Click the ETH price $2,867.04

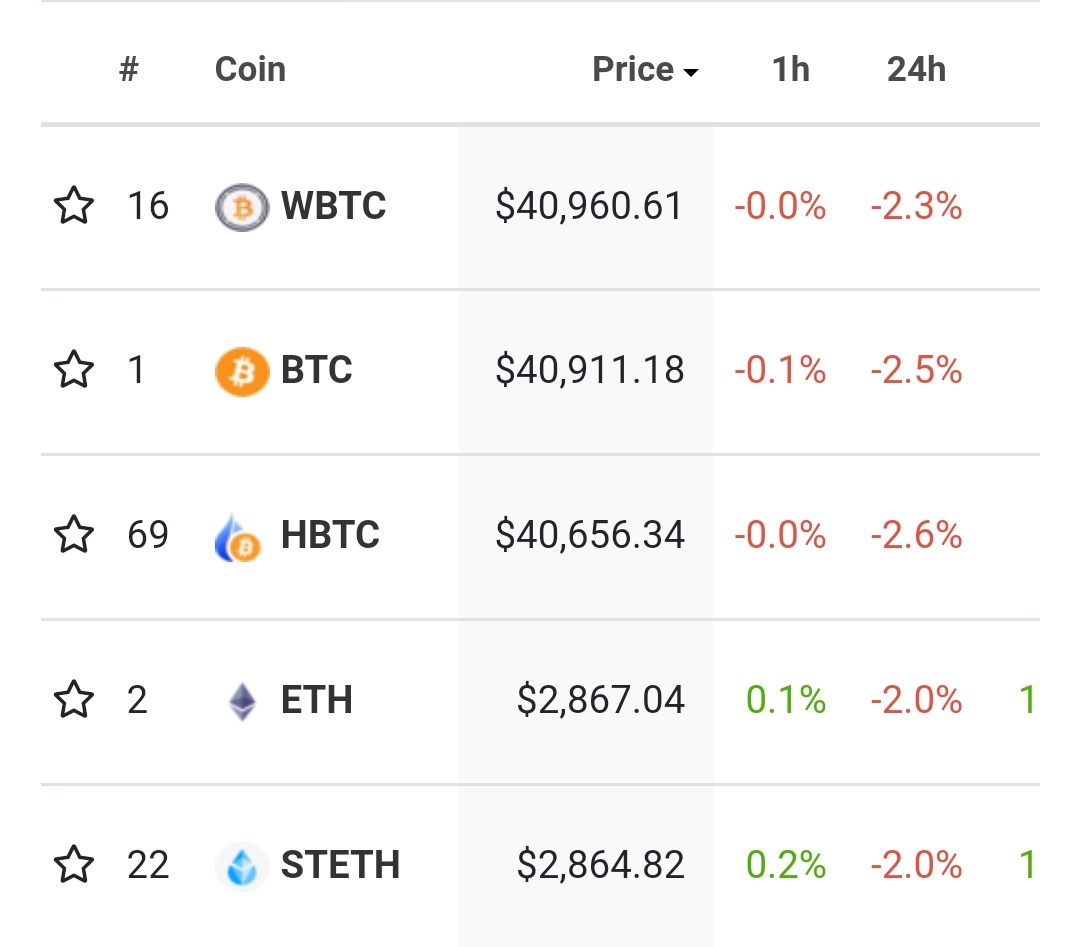(x=600, y=700)
